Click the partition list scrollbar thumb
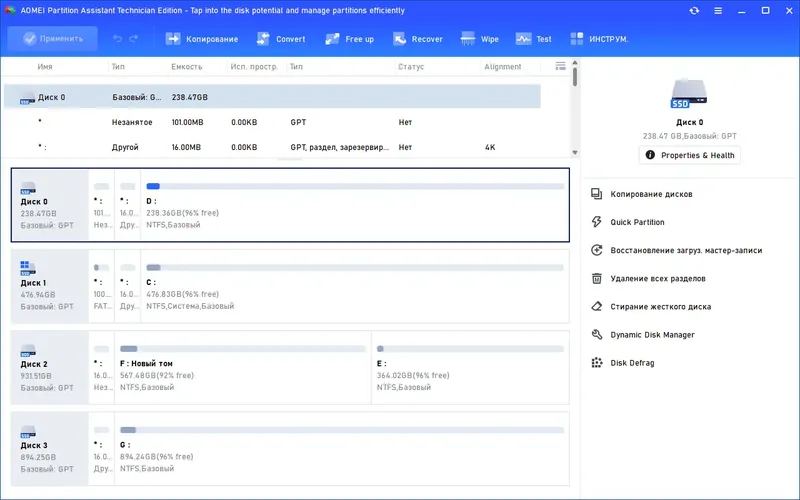The image size is (800, 500). pyautogui.click(x=575, y=77)
